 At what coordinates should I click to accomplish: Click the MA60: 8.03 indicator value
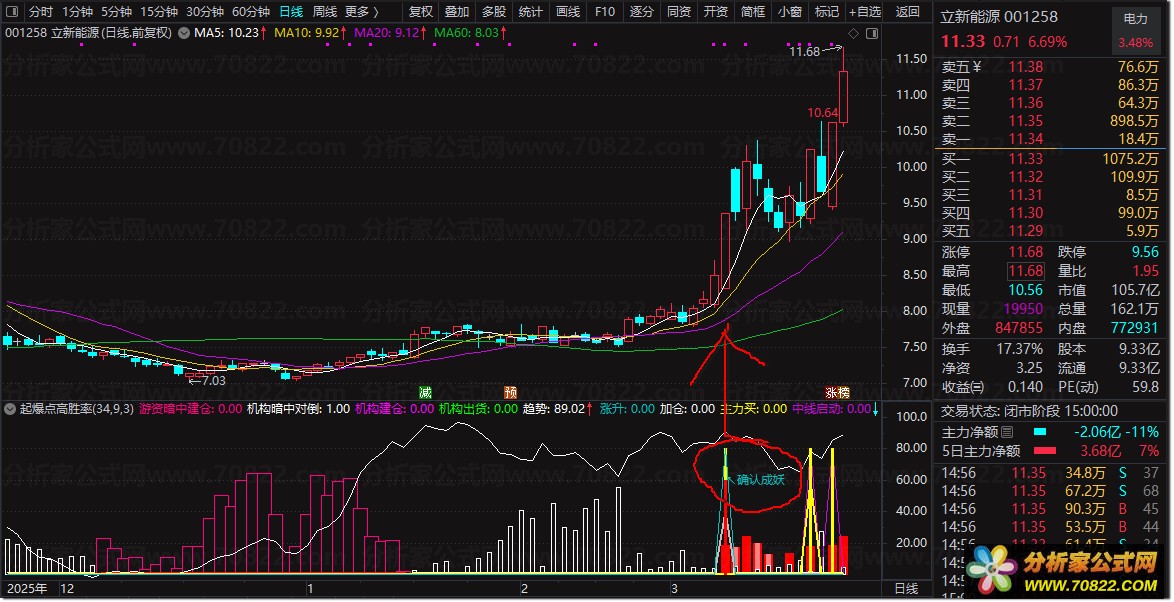coord(470,33)
